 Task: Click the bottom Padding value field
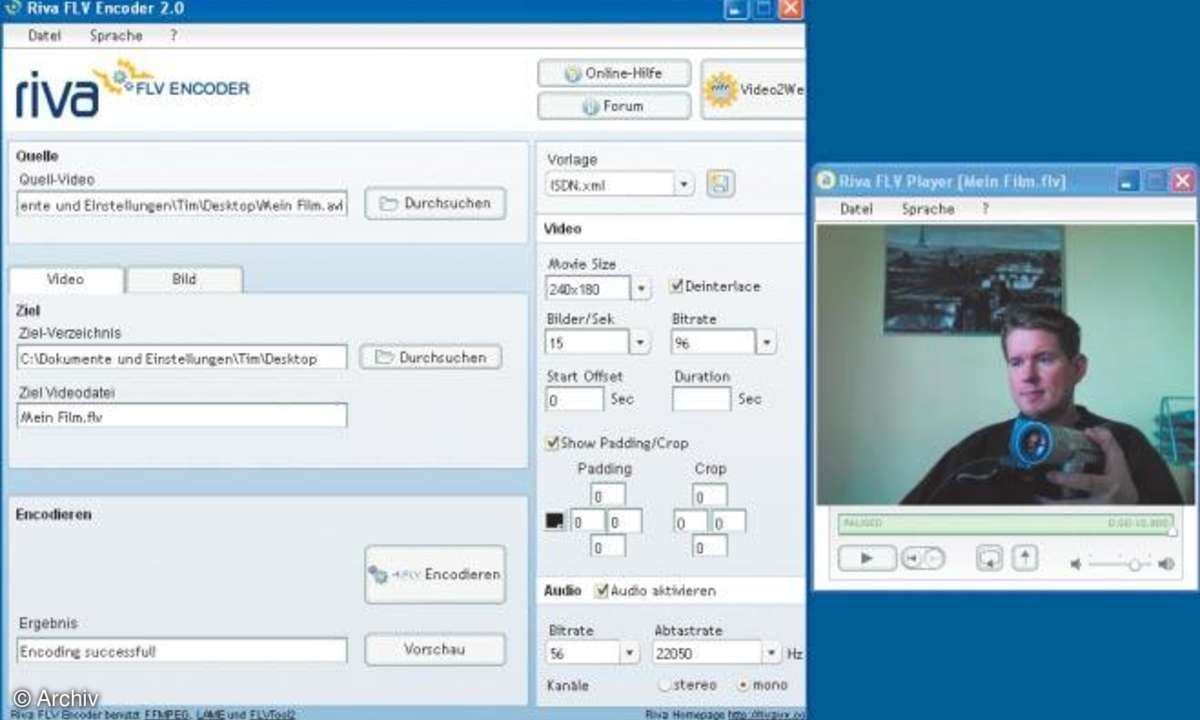608,546
